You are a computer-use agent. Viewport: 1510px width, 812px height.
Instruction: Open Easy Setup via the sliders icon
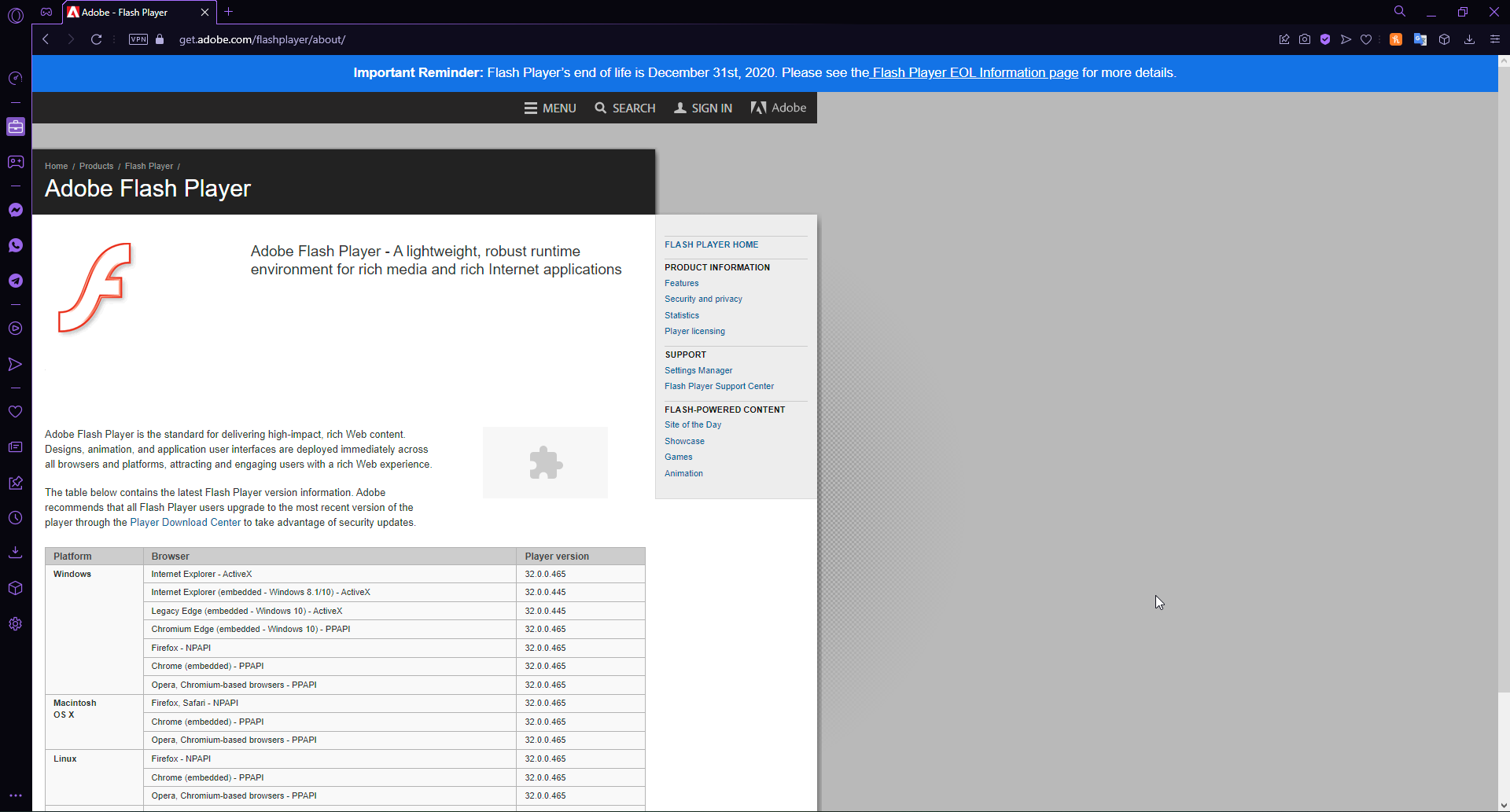1495,39
